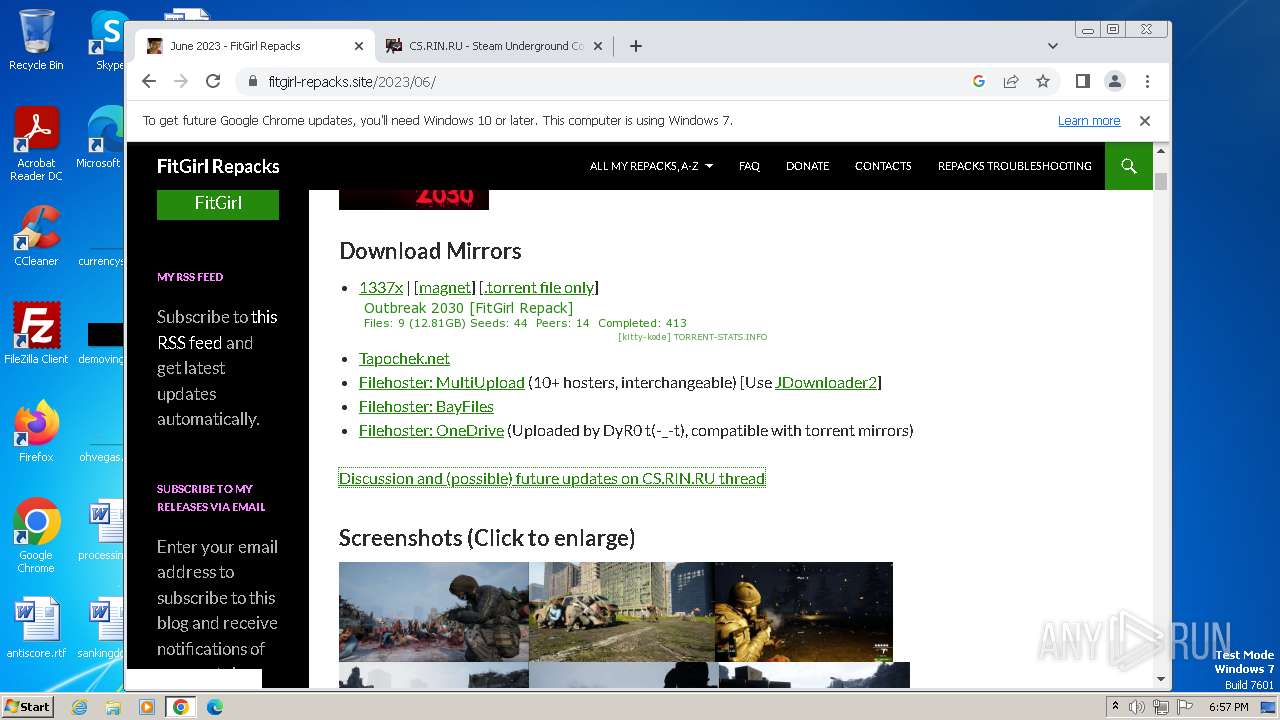Click the RSS feed 'this' link
Screen dimensions: 1280x720
[x=264, y=316]
